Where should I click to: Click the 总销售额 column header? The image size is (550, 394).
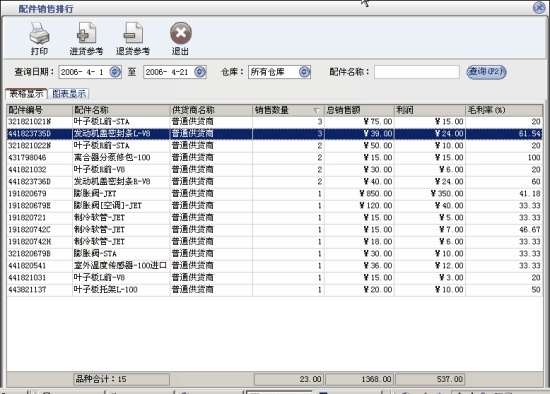click(x=359, y=110)
